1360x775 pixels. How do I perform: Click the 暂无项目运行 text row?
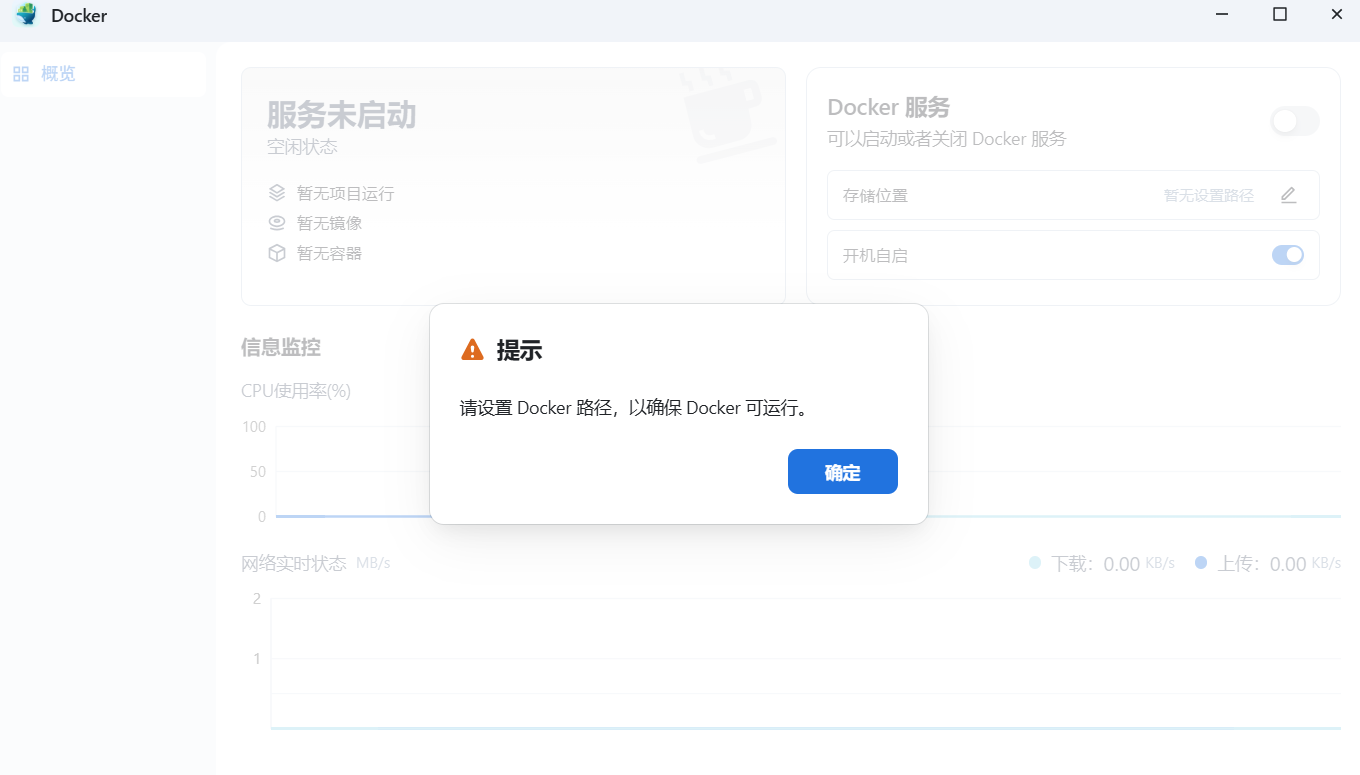click(x=345, y=193)
